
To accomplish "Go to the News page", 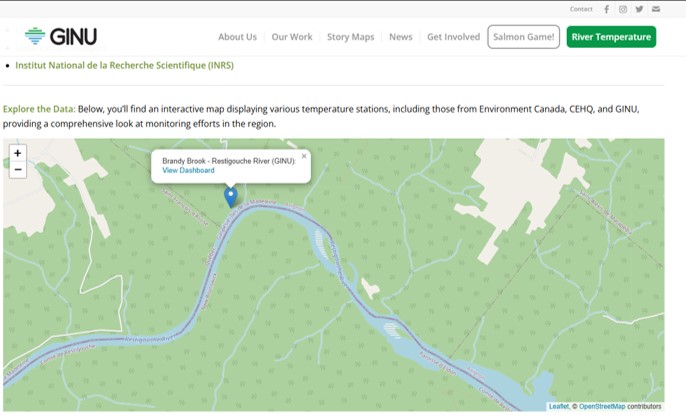I will click(x=401, y=37).
